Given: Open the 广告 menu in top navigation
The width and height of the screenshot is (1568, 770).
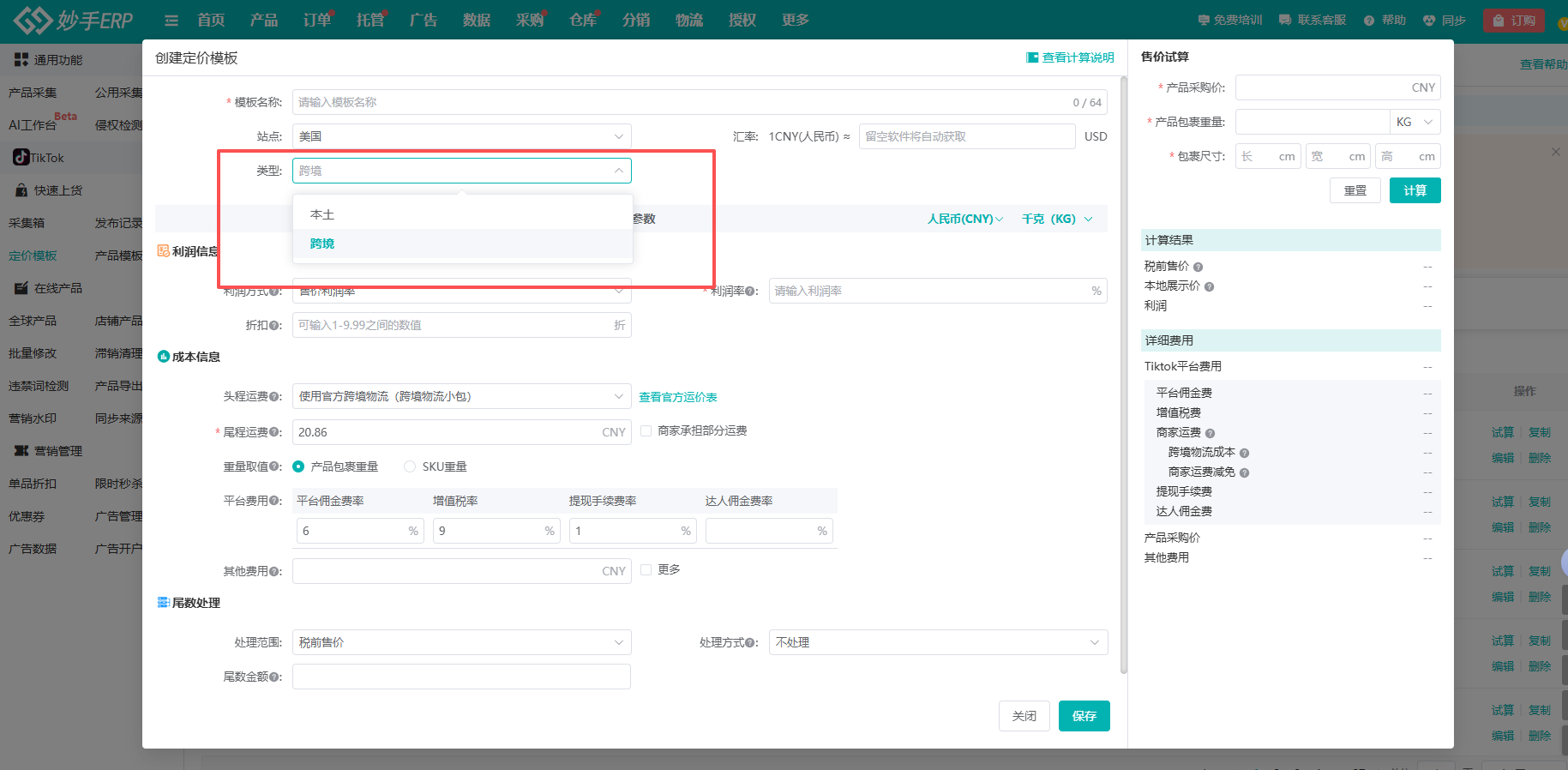Looking at the screenshot, I should 424,20.
